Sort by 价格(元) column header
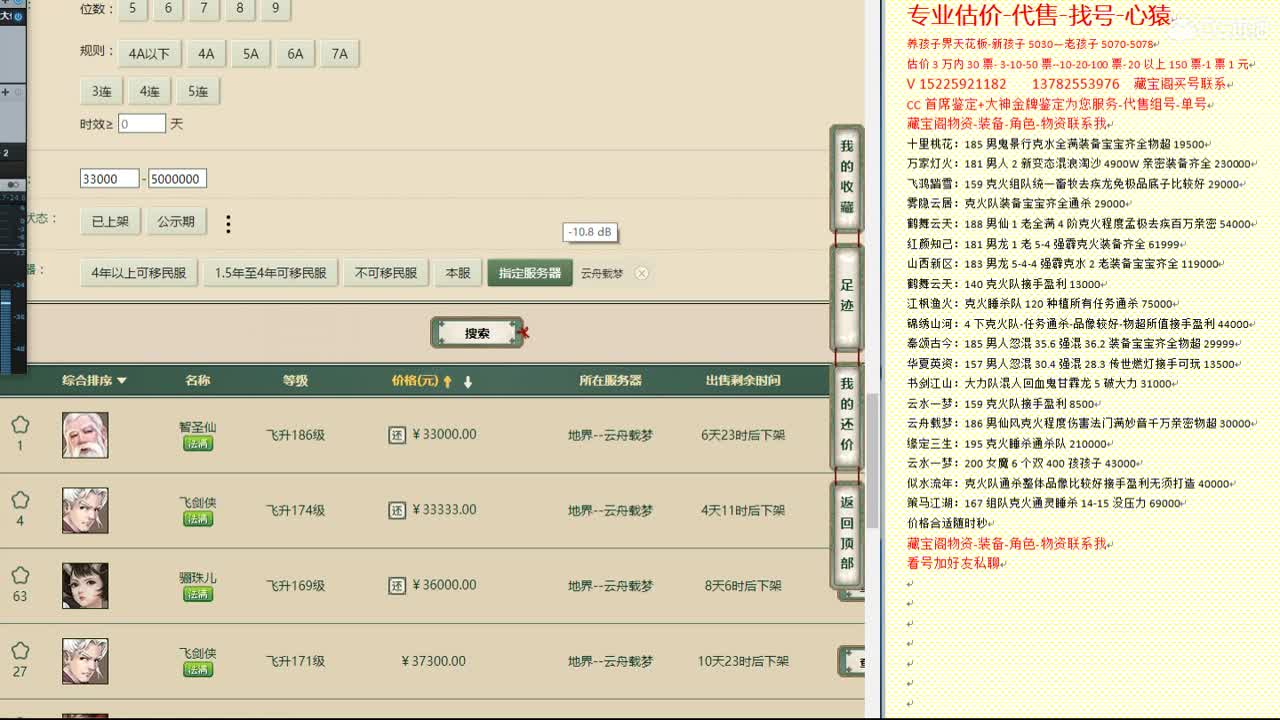This screenshot has height=720, width=1280. point(415,381)
